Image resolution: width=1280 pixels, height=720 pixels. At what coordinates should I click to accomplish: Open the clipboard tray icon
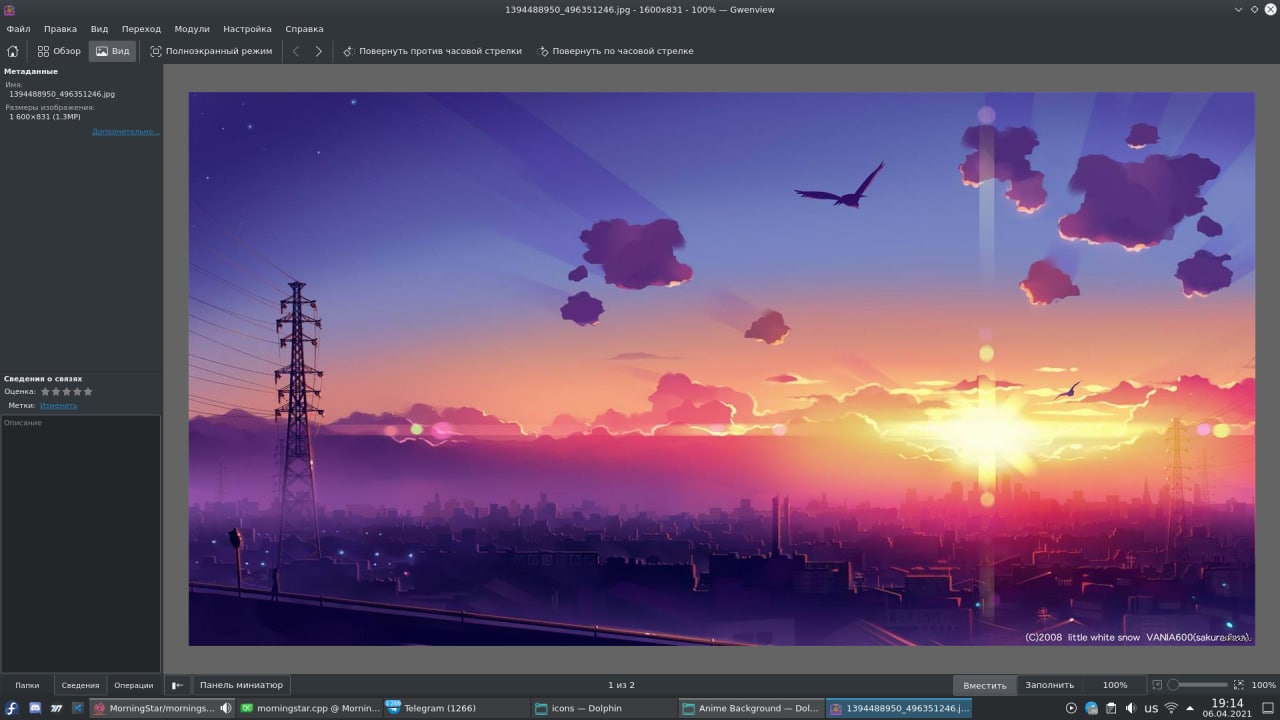[1111, 708]
